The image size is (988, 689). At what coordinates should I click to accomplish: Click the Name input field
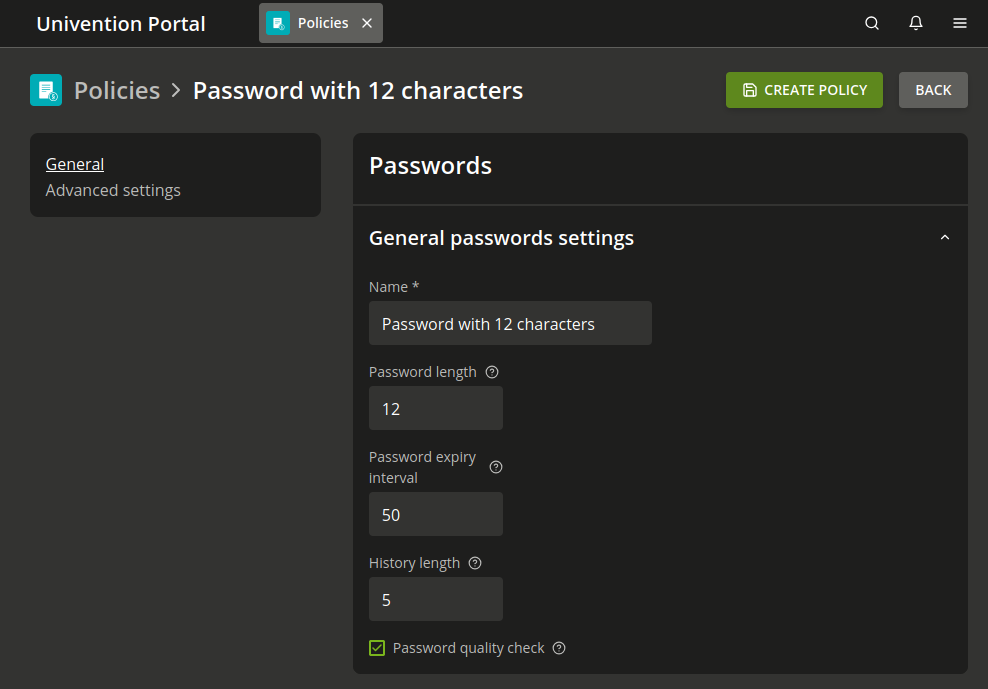[x=510, y=324]
